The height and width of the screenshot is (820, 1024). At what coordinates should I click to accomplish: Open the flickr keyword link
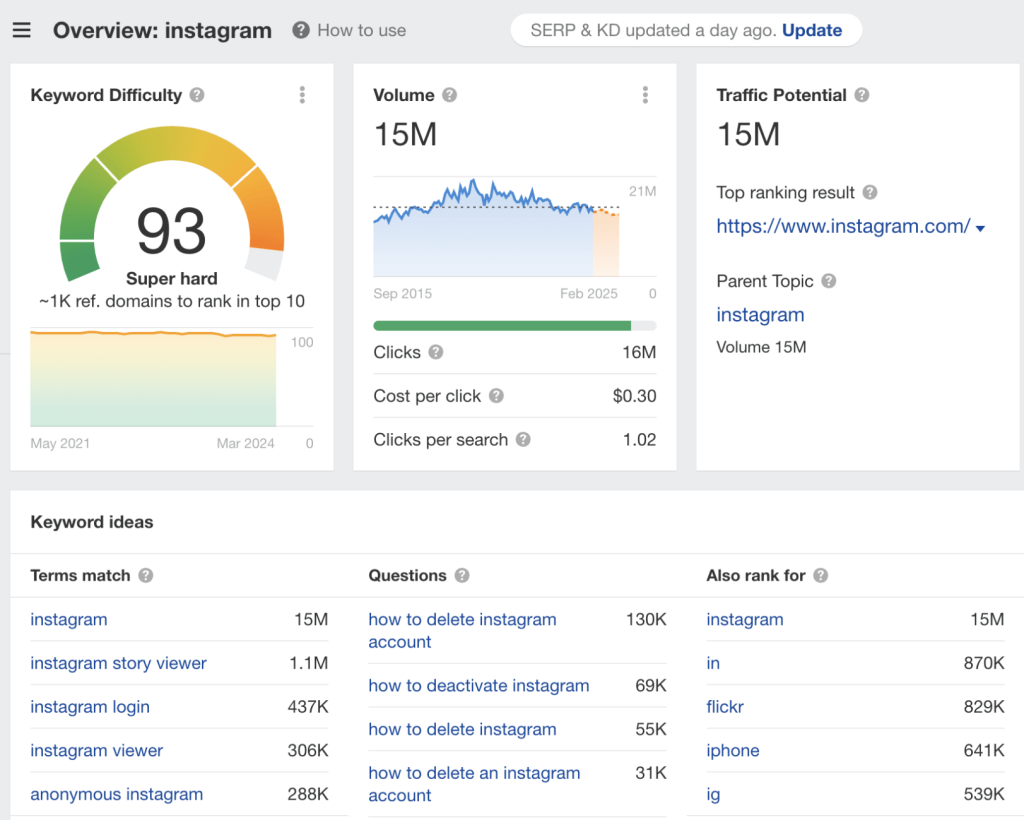[x=725, y=707]
